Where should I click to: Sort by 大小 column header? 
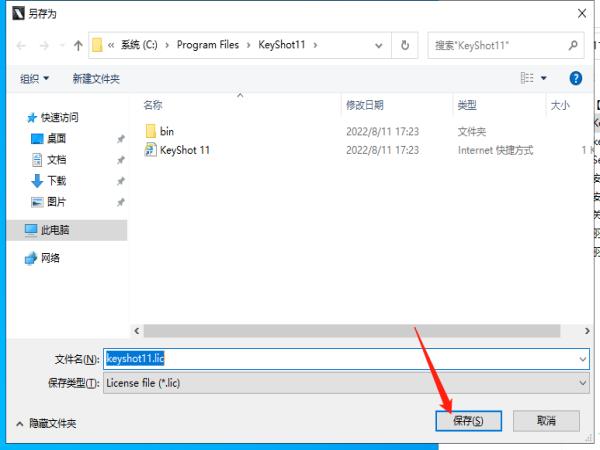[x=560, y=105]
